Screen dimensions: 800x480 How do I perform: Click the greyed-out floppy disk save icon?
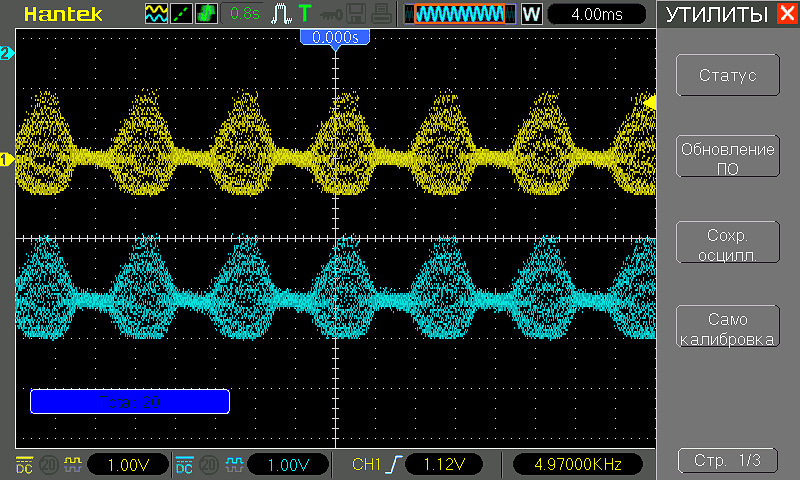coord(356,14)
